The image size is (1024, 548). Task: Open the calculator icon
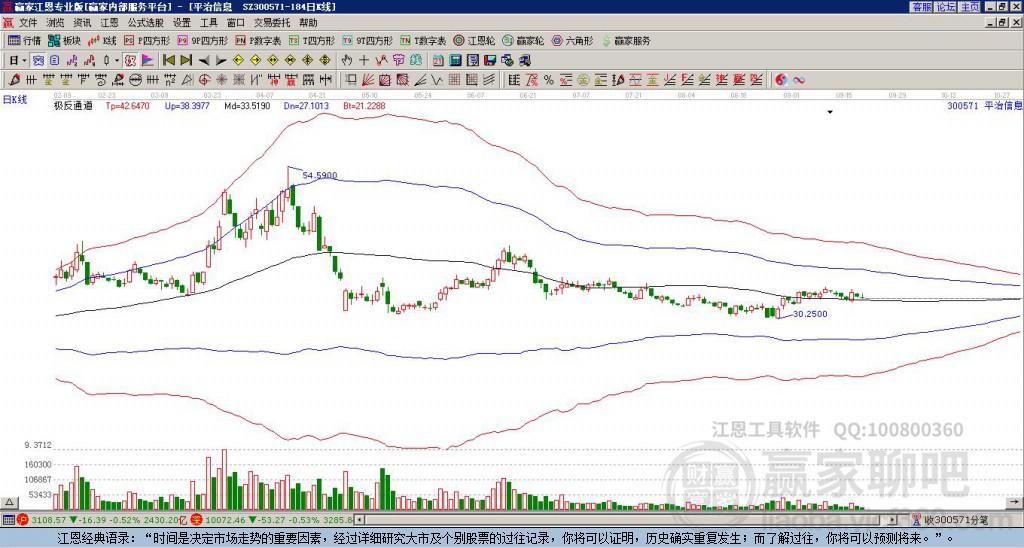[456, 61]
